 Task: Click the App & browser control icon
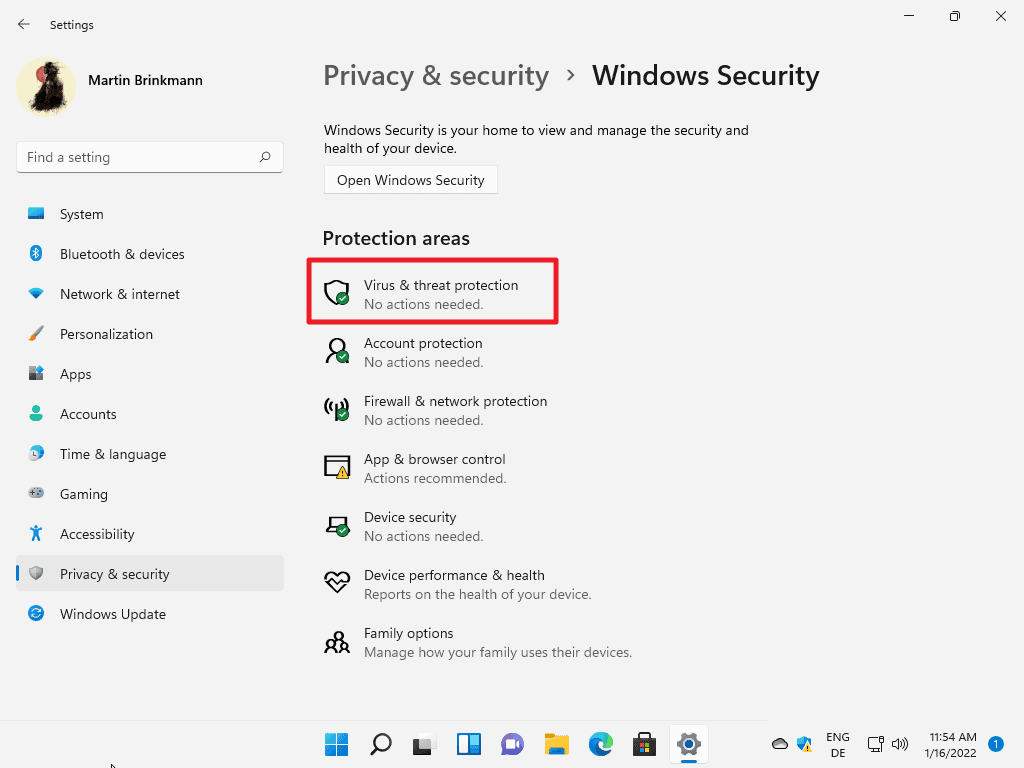pos(336,466)
